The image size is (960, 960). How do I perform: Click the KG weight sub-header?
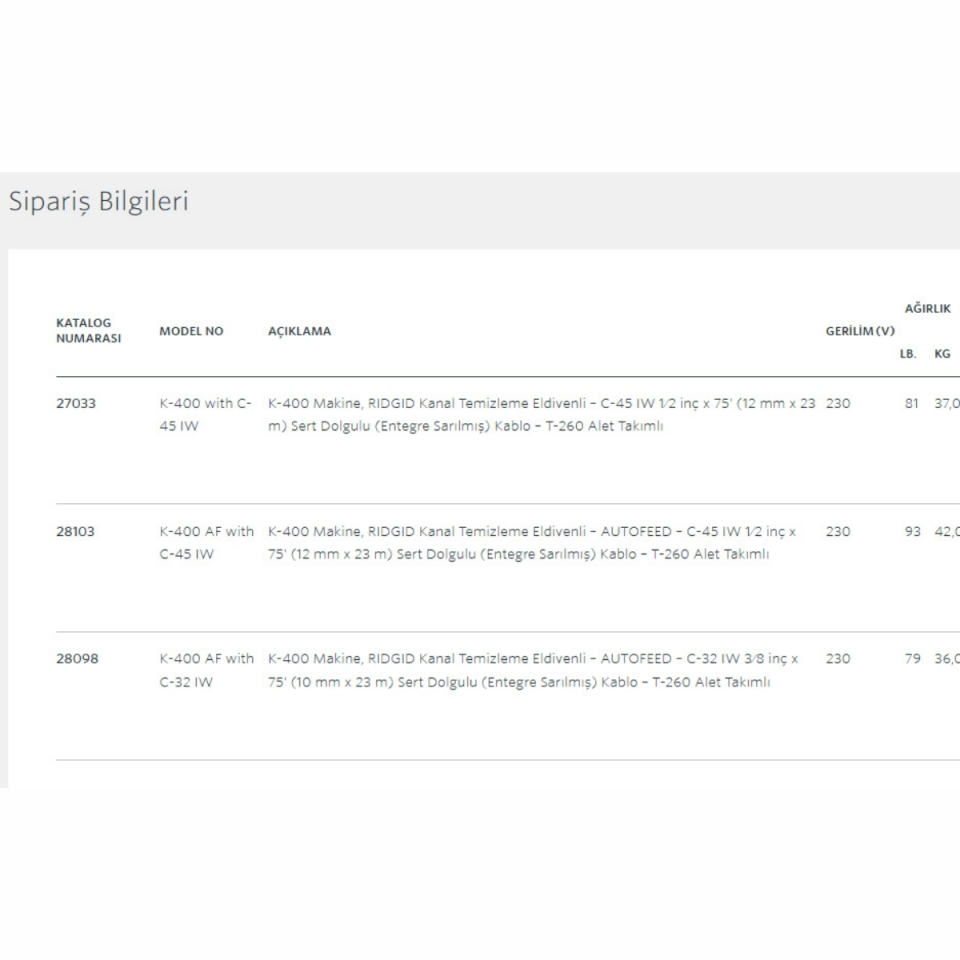pos(942,353)
